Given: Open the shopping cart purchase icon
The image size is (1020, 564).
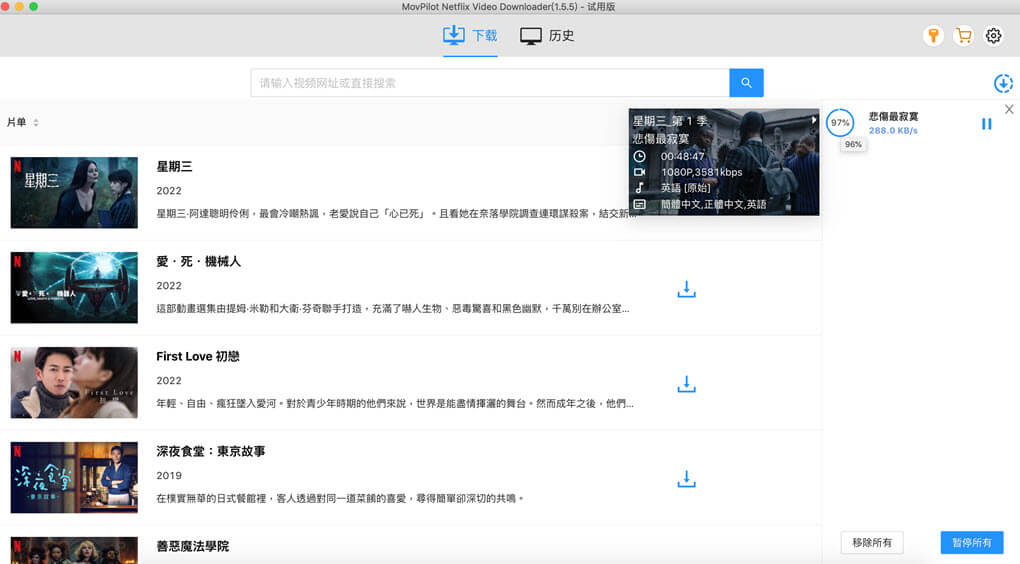Looking at the screenshot, I should pyautogui.click(x=963, y=35).
